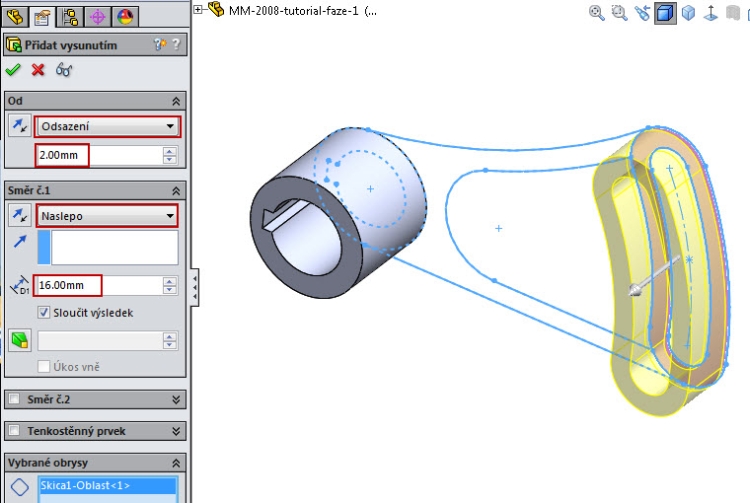Open the View Orientation cube icon
Screen dimensions: 750x503
click(x=688, y=12)
